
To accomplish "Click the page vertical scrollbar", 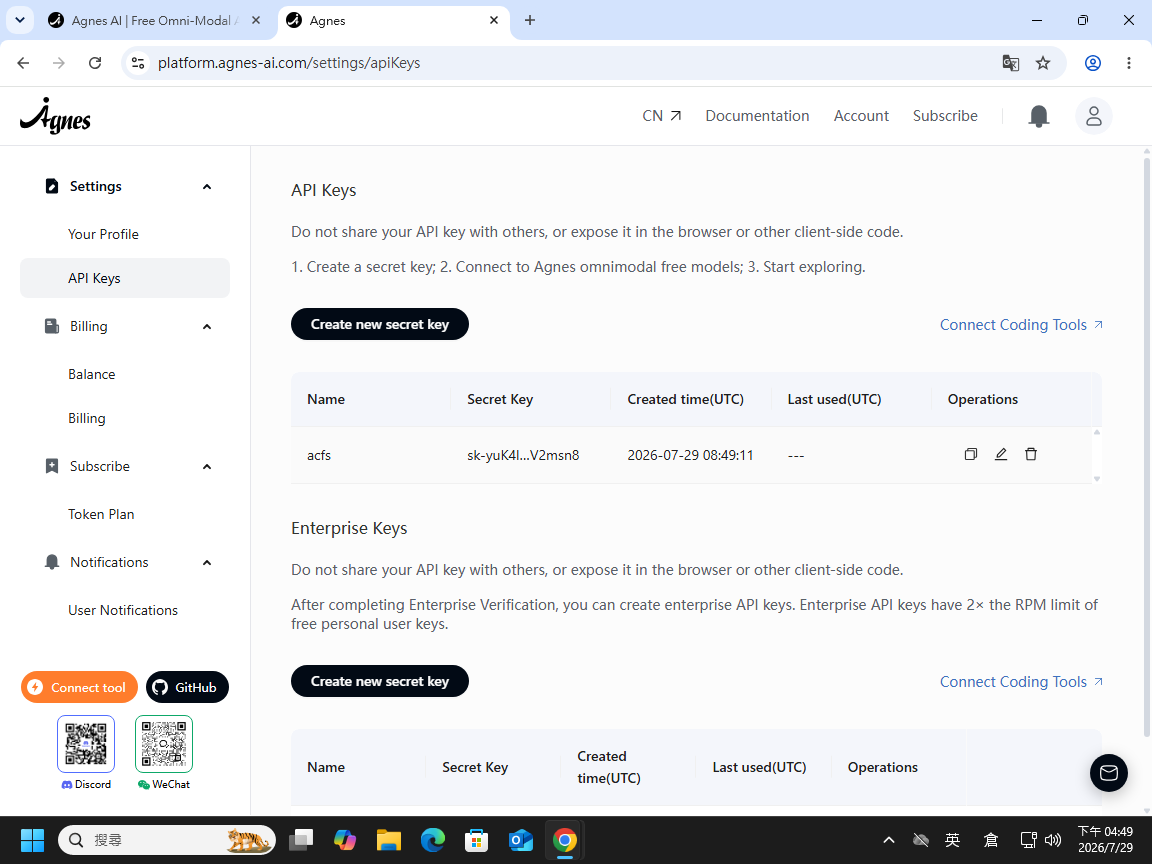I will click(x=1147, y=447).
